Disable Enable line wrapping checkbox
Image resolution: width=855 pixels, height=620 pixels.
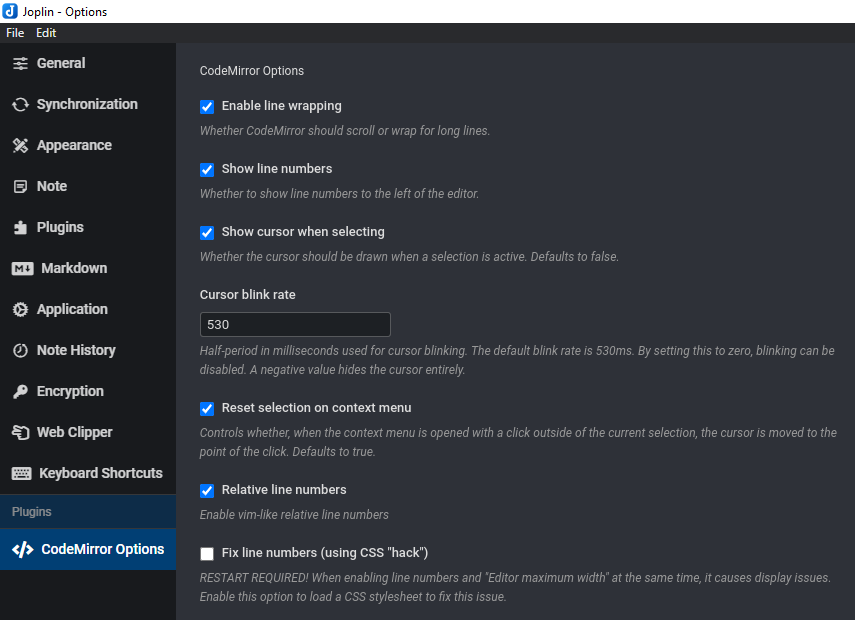click(207, 107)
